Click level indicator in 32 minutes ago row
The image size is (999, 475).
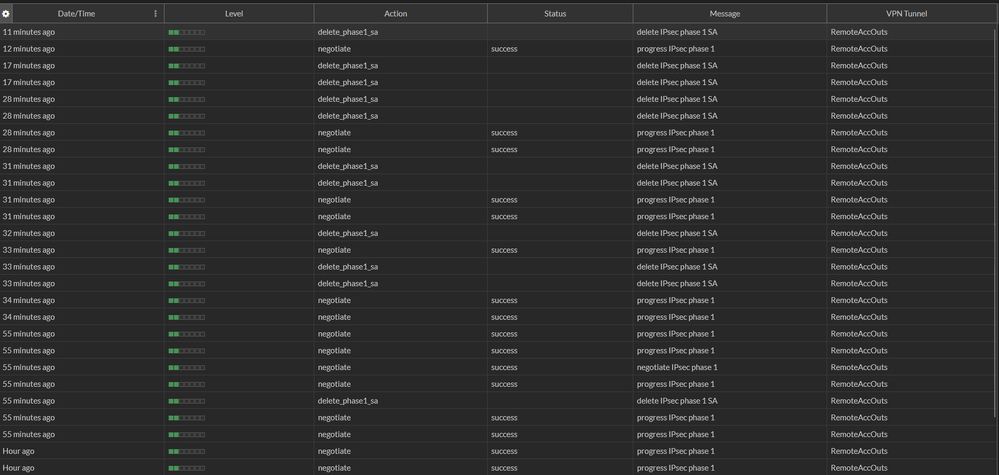click(x=187, y=233)
